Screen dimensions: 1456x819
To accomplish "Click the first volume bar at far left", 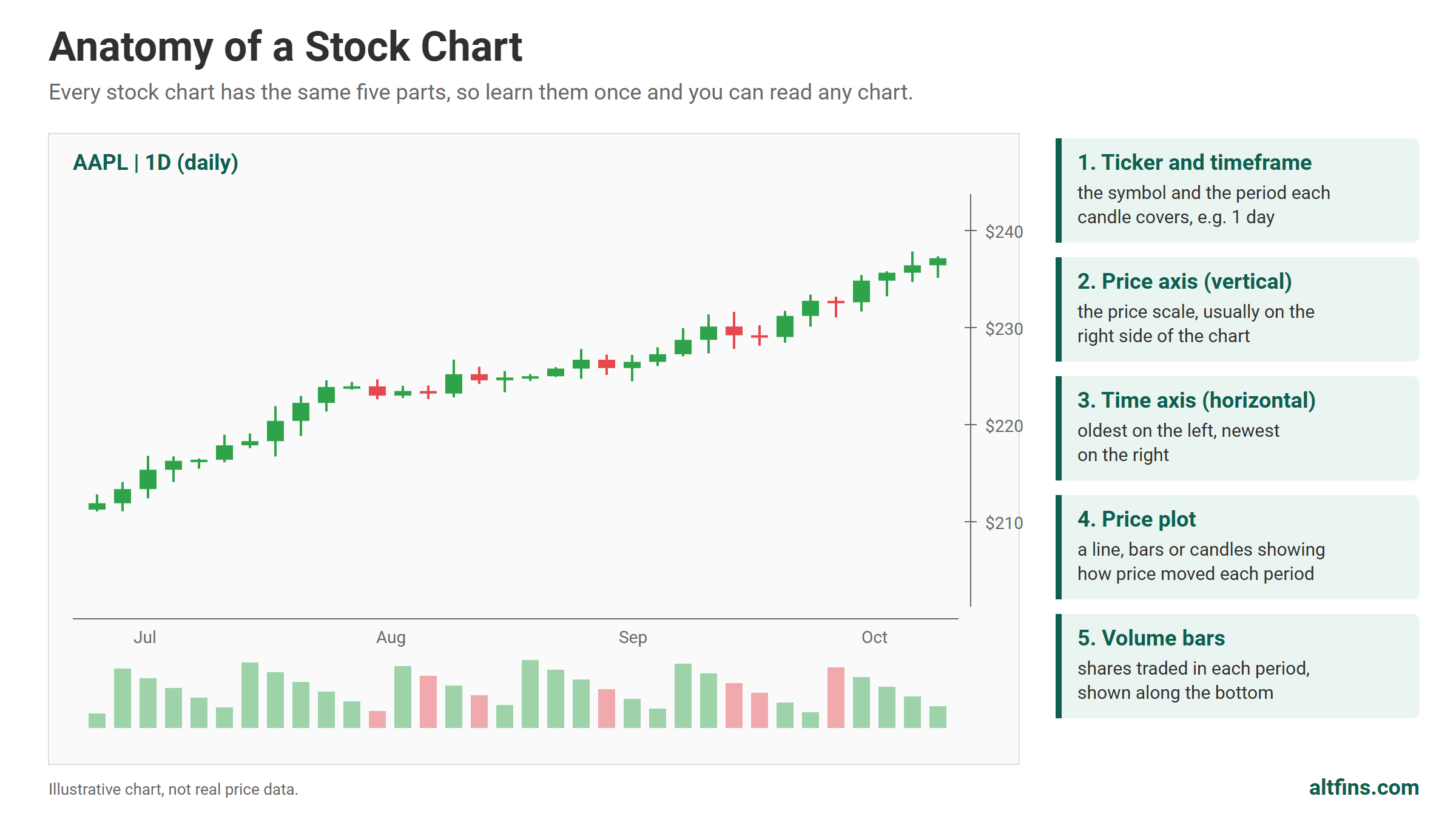I will pos(97,721).
